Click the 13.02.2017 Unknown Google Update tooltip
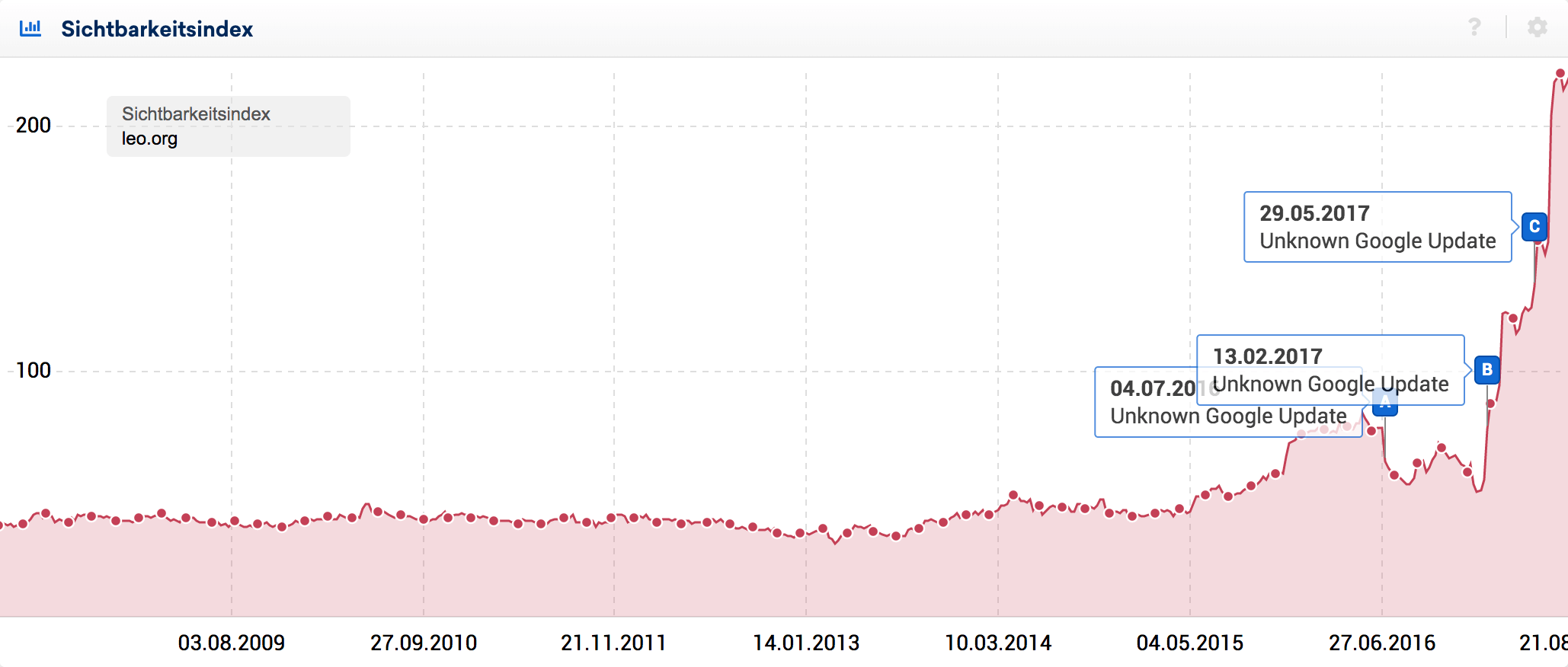Screen dimensions: 1568x667 [x=1330, y=370]
